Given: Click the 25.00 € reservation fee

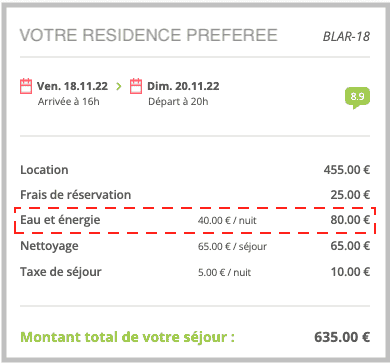Looking at the screenshot, I should click(x=350, y=195).
